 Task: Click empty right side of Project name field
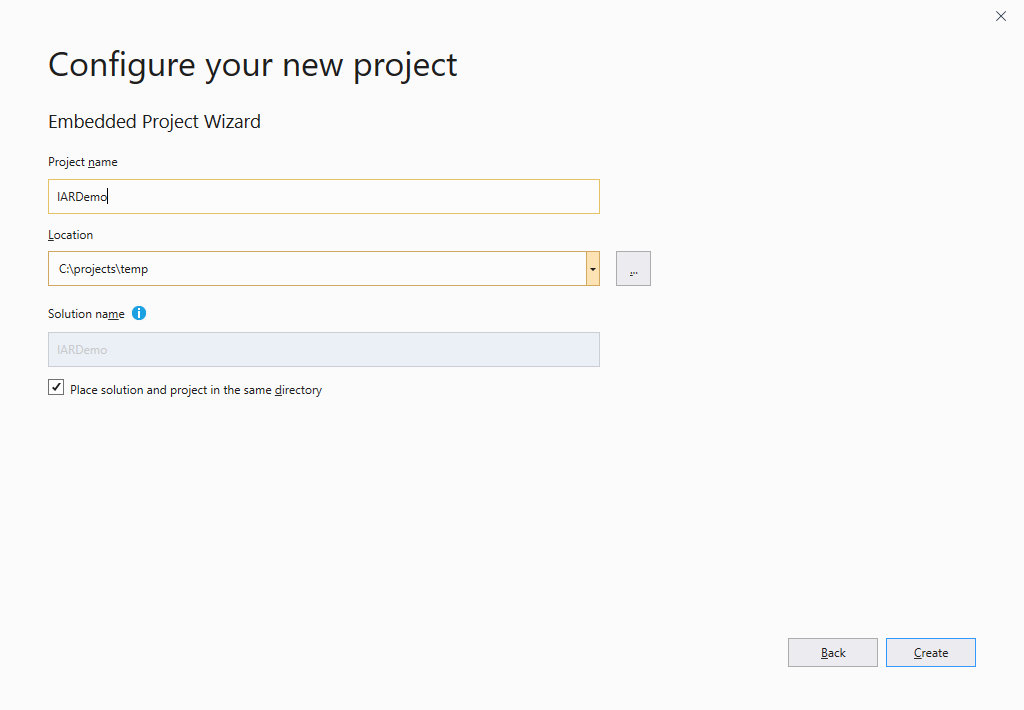pos(400,197)
